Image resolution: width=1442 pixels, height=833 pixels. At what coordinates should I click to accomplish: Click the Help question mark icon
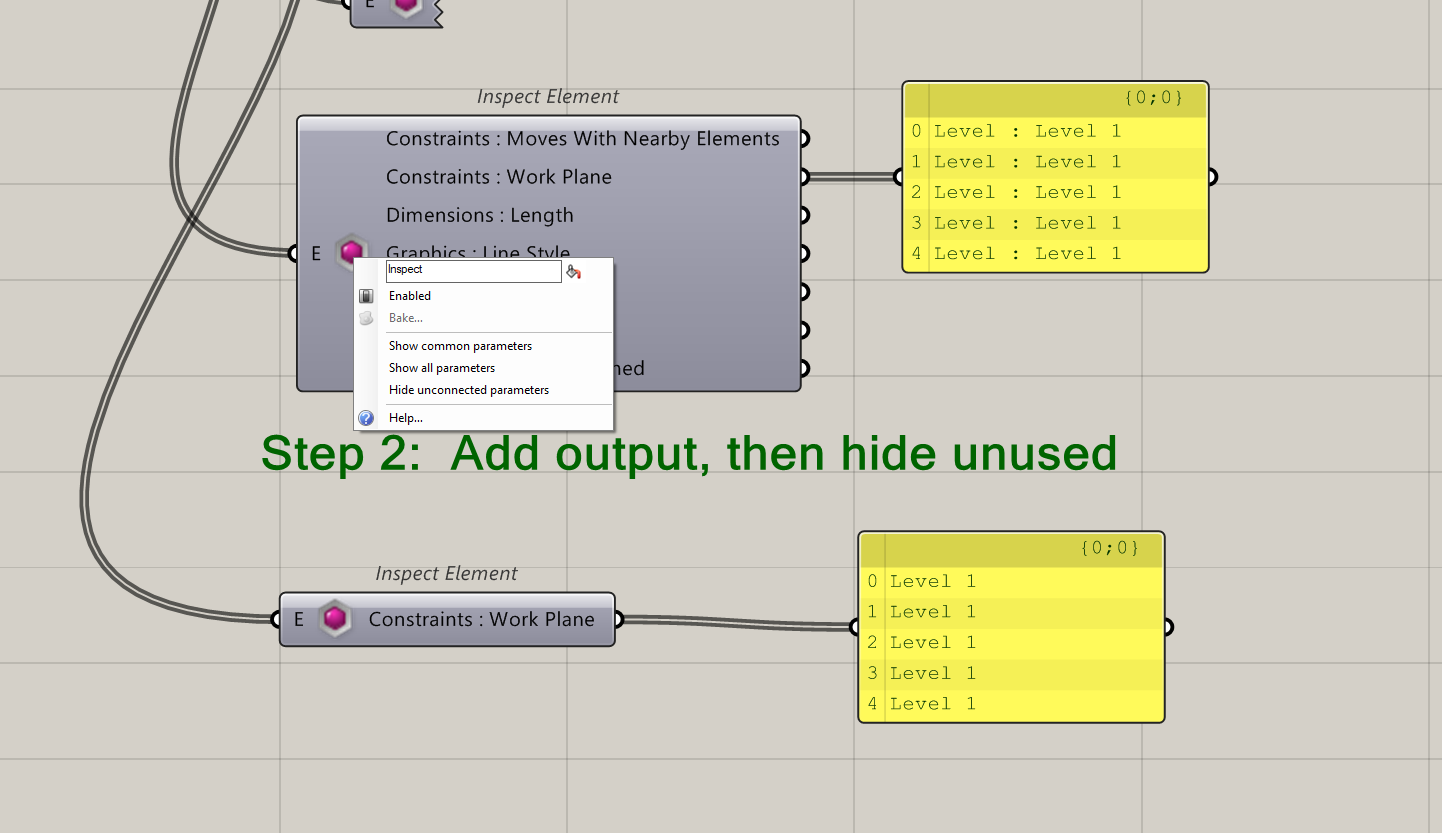pos(366,417)
